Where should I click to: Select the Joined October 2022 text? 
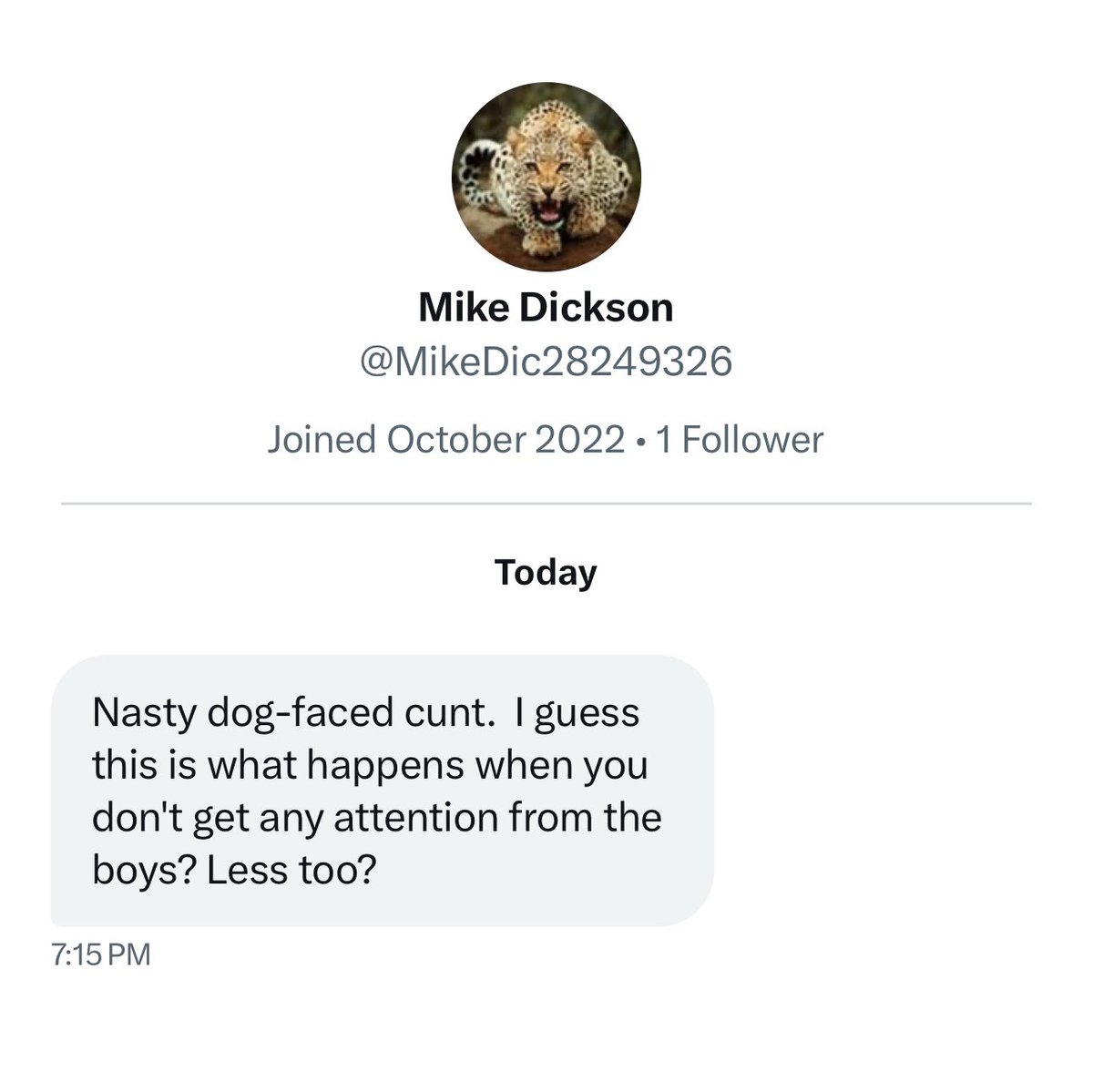tap(446, 440)
